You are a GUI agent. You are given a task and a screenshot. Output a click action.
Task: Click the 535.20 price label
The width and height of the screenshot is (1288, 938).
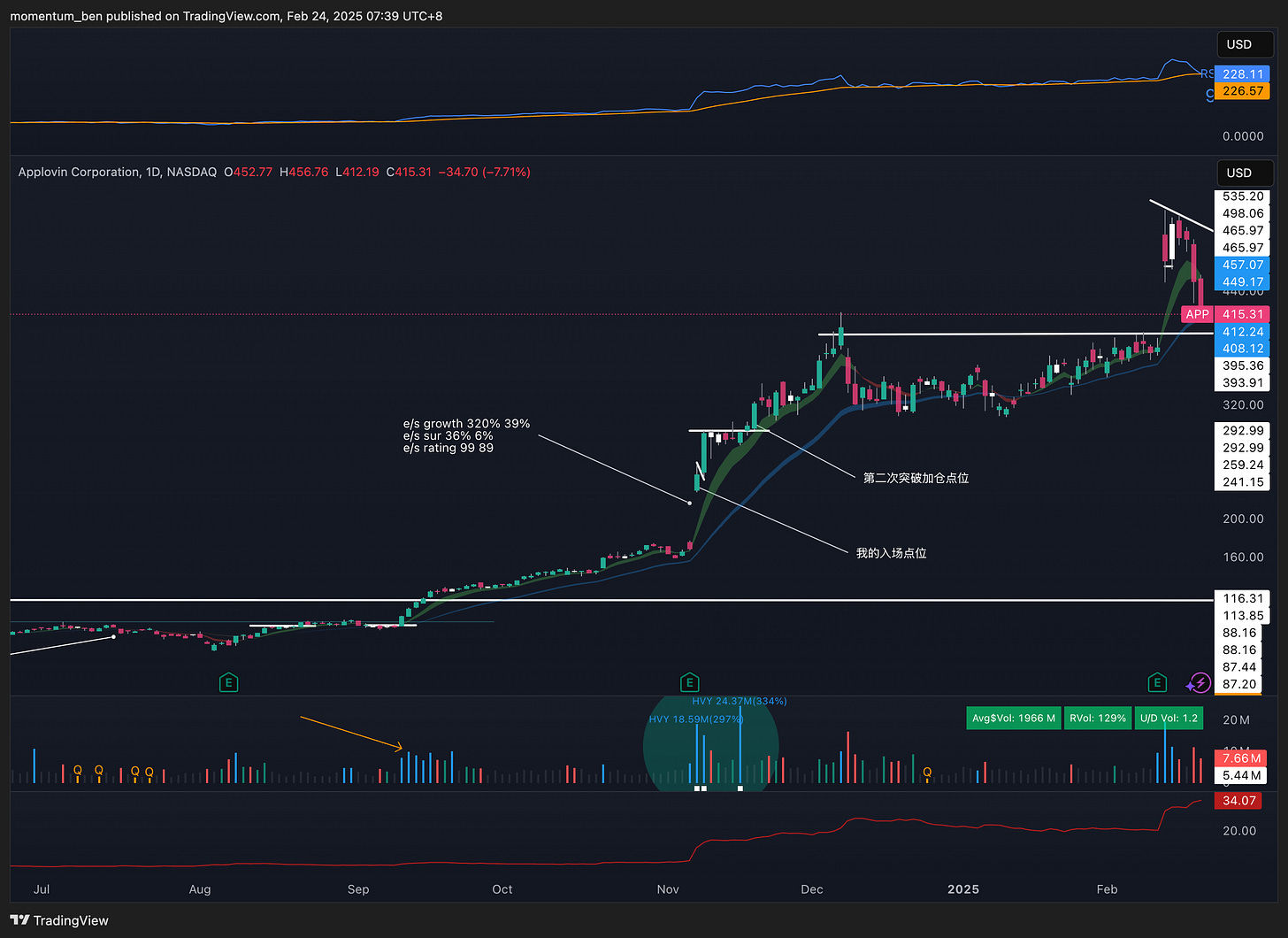(x=1242, y=196)
